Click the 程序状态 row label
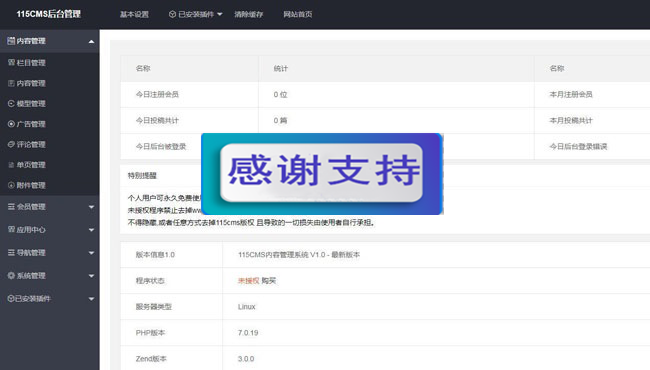Viewport: 650px width, 370px height. coord(150,281)
